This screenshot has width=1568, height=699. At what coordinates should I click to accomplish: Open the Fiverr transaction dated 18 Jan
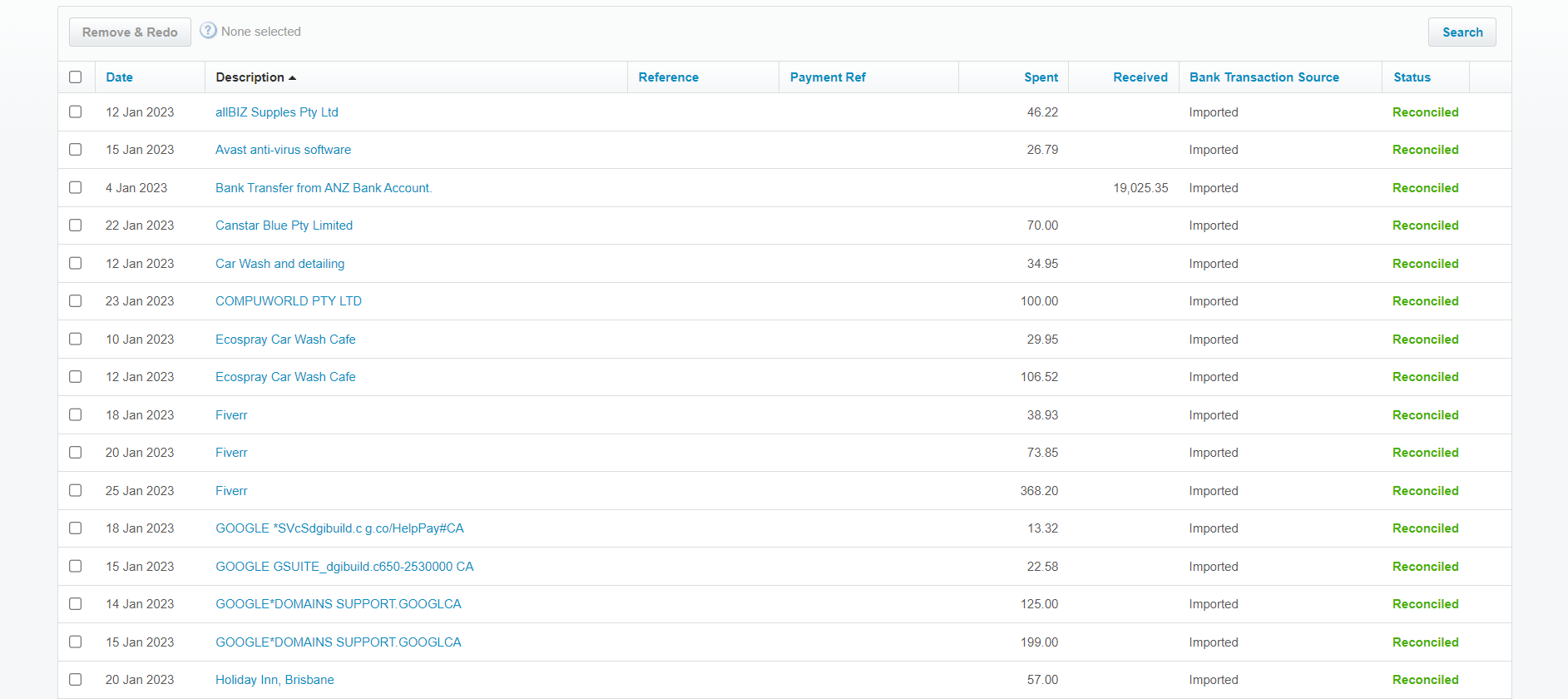[231, 415]
